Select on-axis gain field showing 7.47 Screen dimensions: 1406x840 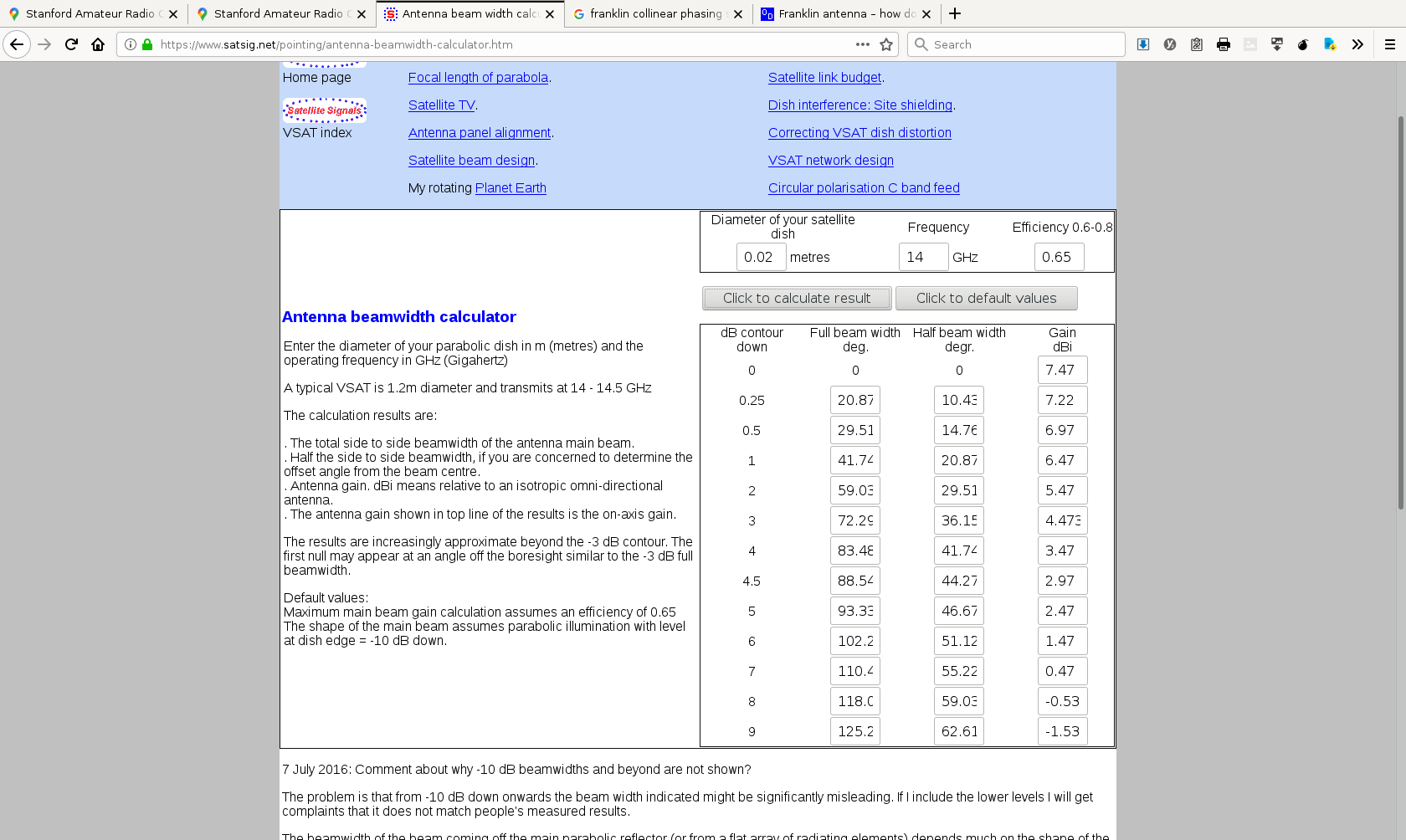pos(1063,370)
